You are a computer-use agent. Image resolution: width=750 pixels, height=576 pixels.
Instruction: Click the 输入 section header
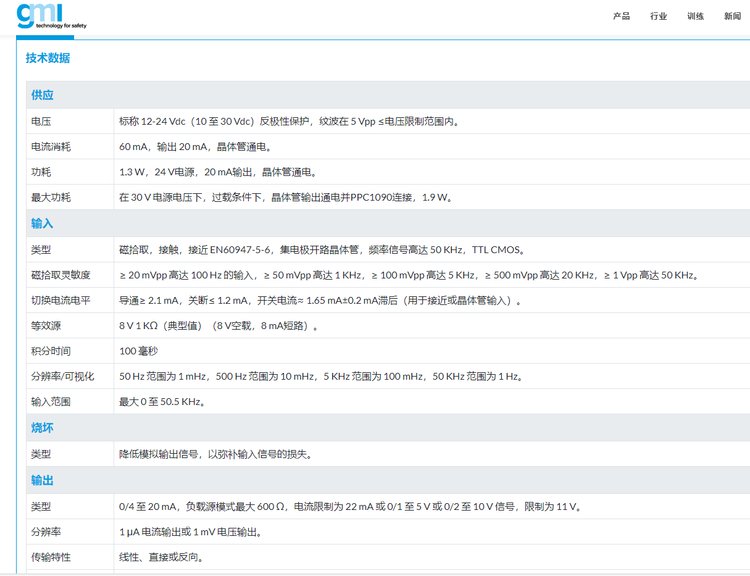[42, 223]
